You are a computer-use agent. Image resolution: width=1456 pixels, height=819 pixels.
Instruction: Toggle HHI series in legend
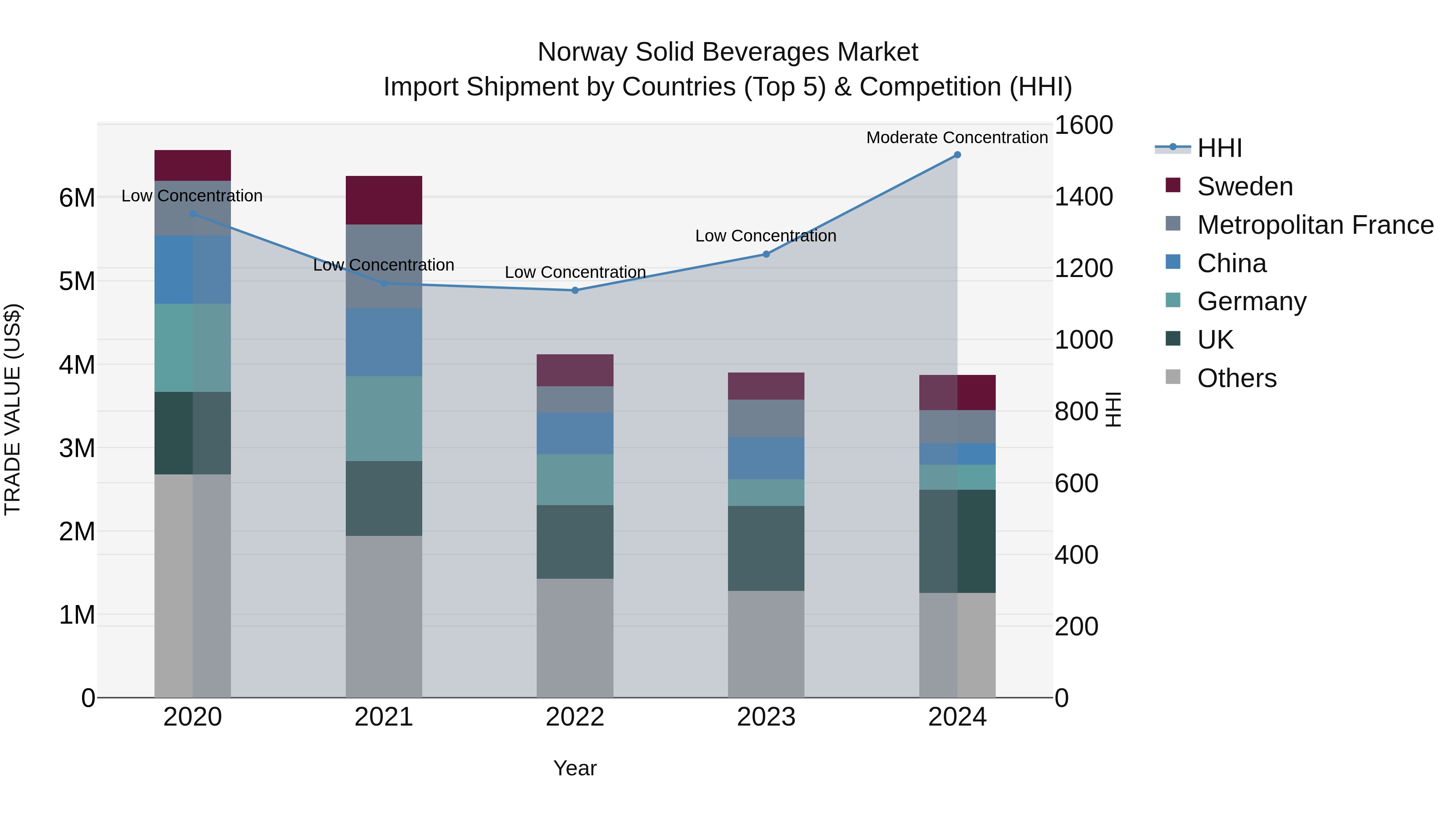1198,148
